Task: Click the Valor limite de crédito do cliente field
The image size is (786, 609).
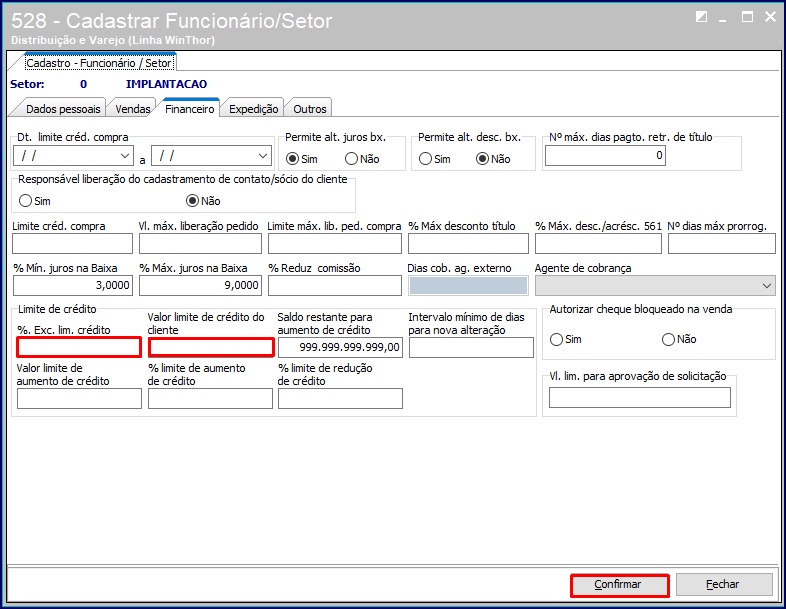Action: coord(211,347)
